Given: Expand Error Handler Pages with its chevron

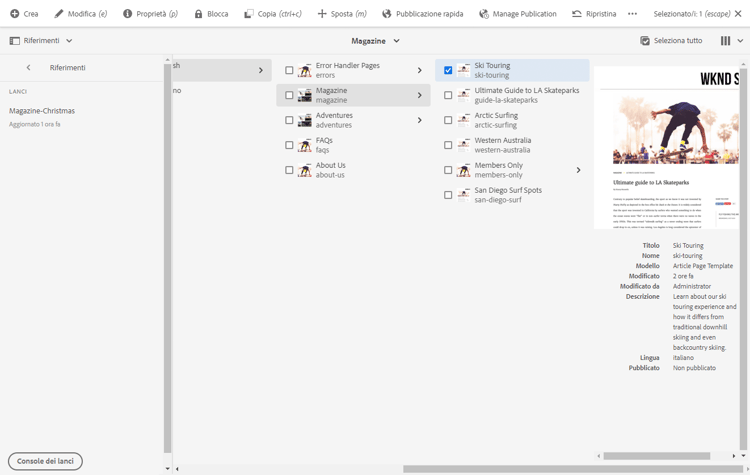Looking at the screenshot, I should tap(419, 70).
